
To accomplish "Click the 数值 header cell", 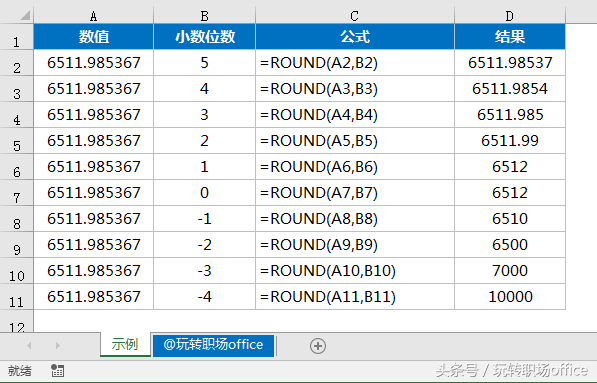I will coord(93,37).
